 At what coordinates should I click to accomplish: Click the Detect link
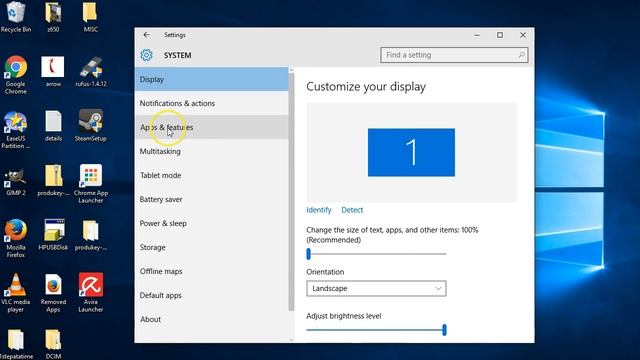click(x=352, y=210)
